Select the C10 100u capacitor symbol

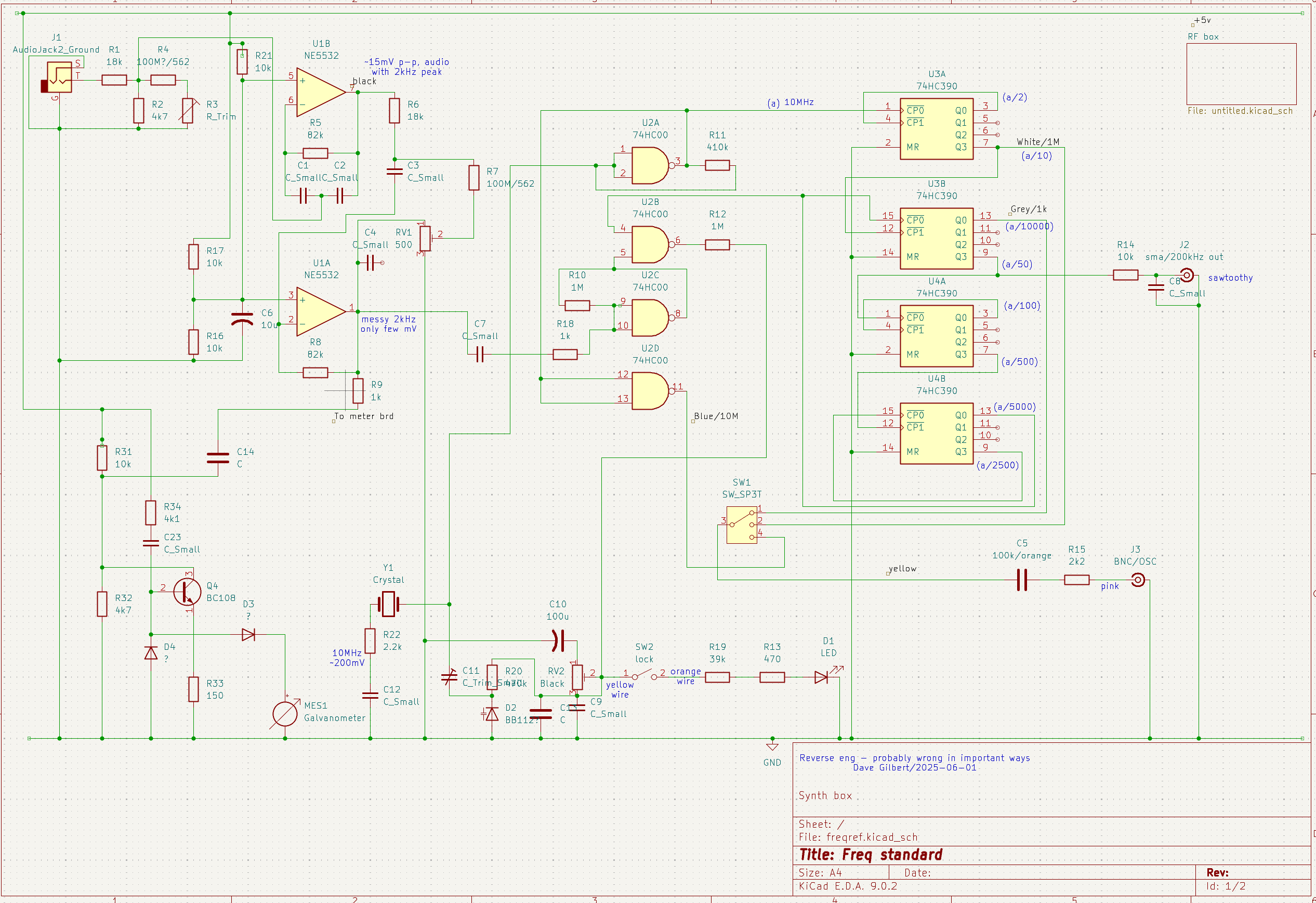[558, 640]
